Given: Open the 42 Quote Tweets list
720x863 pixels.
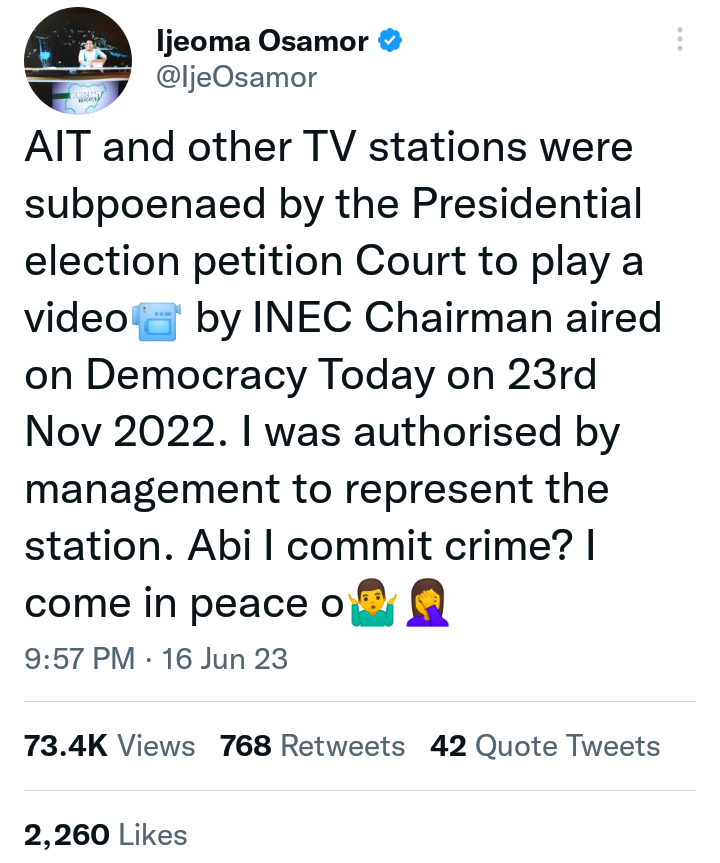Looking at the screenshot, I should click(545, 746).
